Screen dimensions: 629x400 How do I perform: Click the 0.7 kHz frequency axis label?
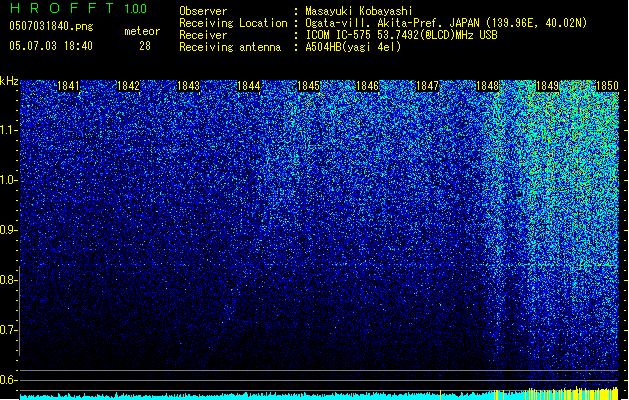point(9,330)
